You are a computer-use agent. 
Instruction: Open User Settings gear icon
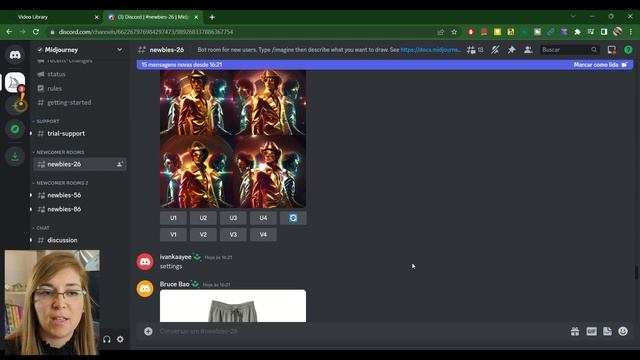click(x=120, y=339)
